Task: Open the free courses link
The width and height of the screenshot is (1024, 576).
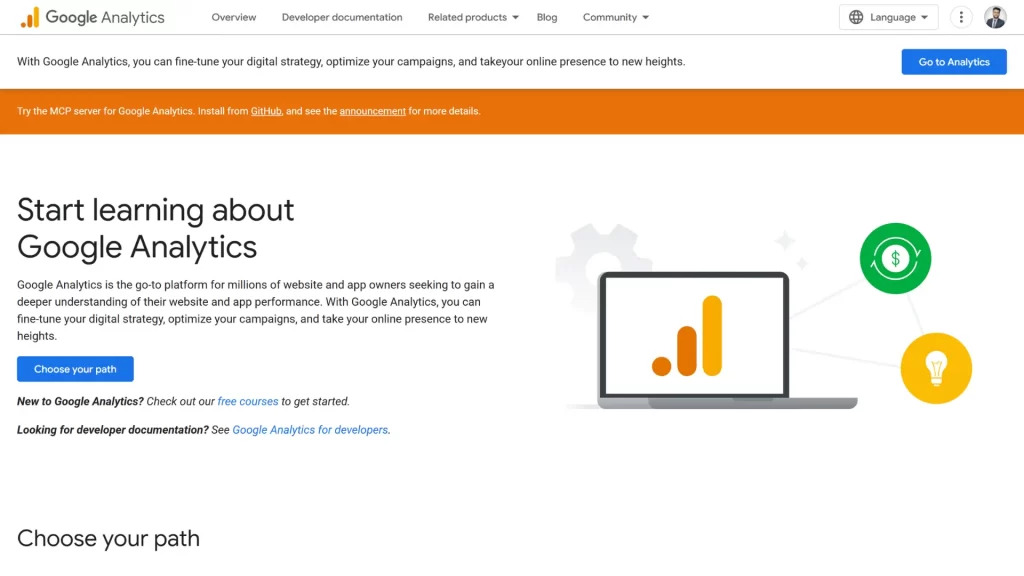Action: 248,401
